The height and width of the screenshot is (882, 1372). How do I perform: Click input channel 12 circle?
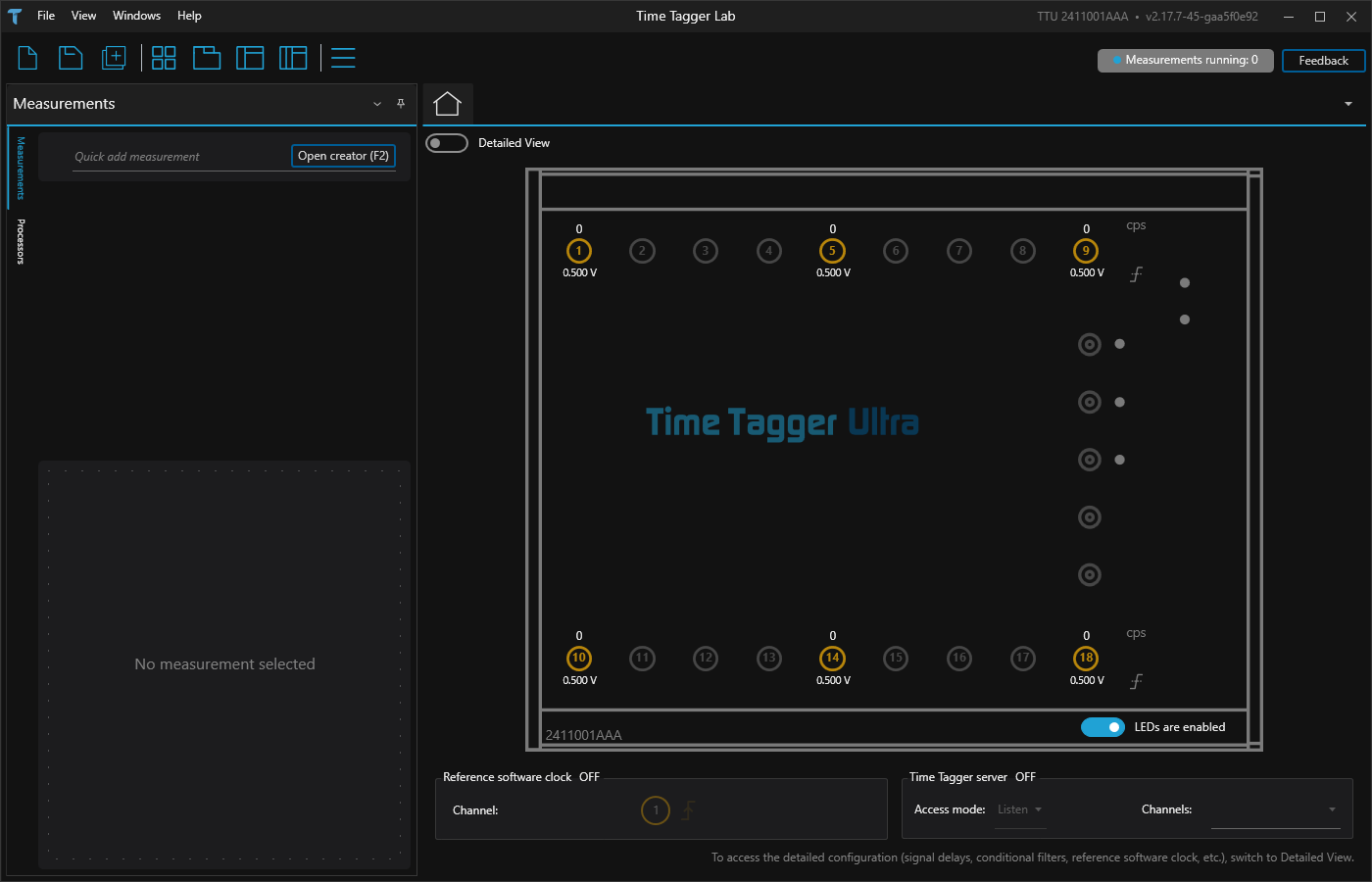(x=706, y=658)
